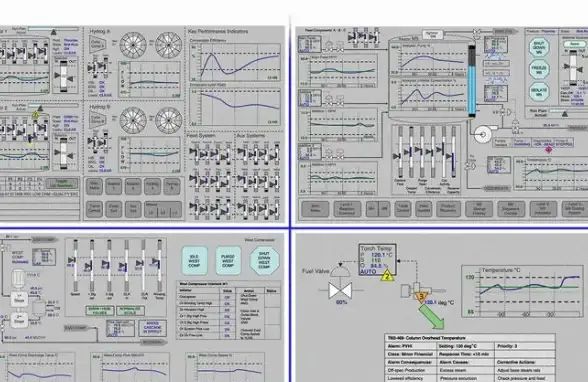Open the alarm detail table header row
Image resolution: width=588 pixels, height=382 pixels.
pos(470,338)
